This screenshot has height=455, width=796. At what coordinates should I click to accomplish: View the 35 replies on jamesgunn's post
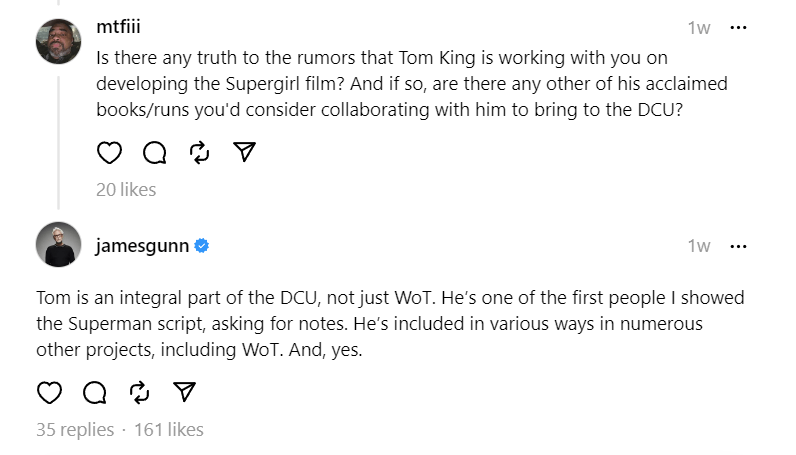pos(75,430)
